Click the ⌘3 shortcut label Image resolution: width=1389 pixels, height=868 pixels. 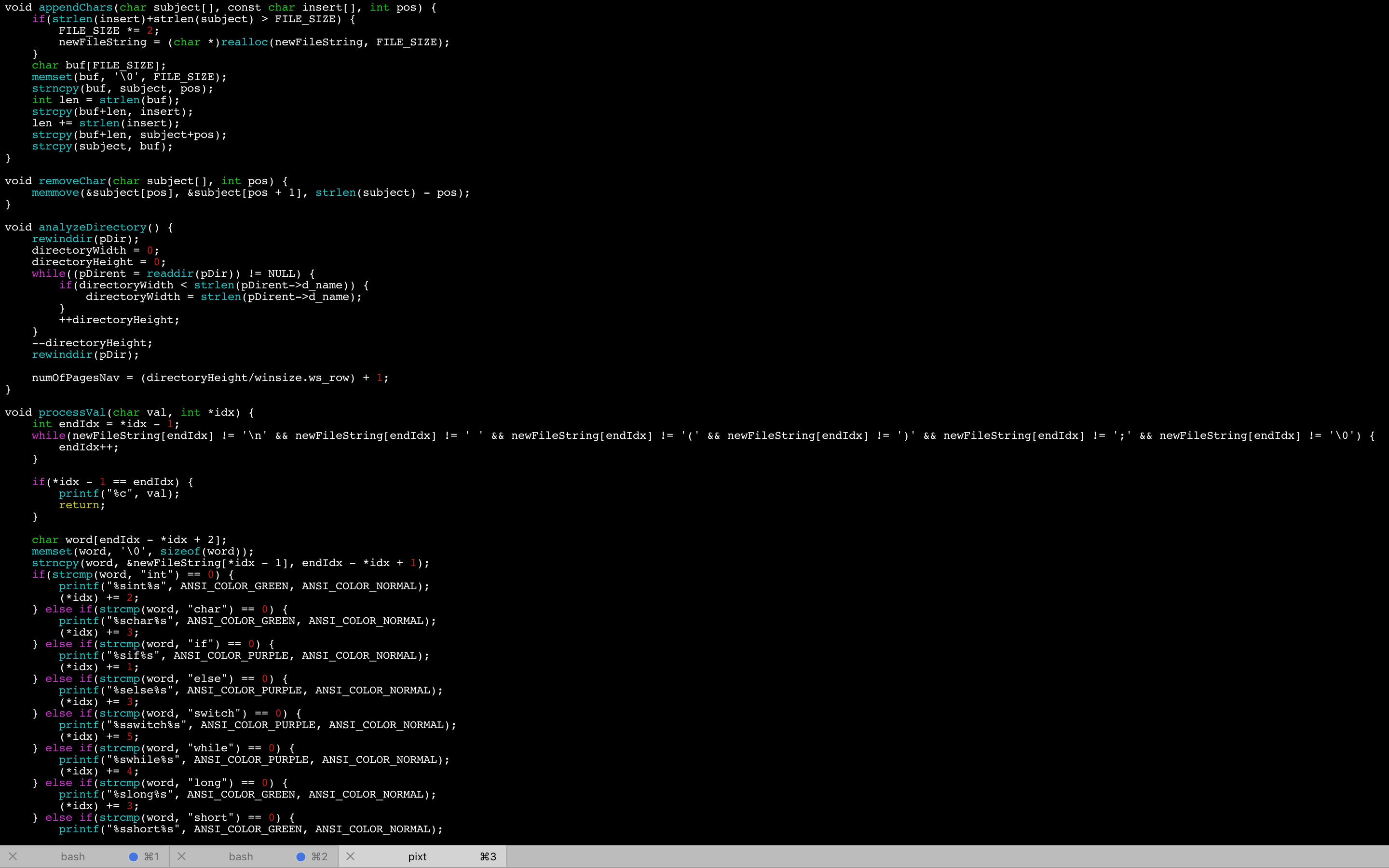(x=488, y=856)
